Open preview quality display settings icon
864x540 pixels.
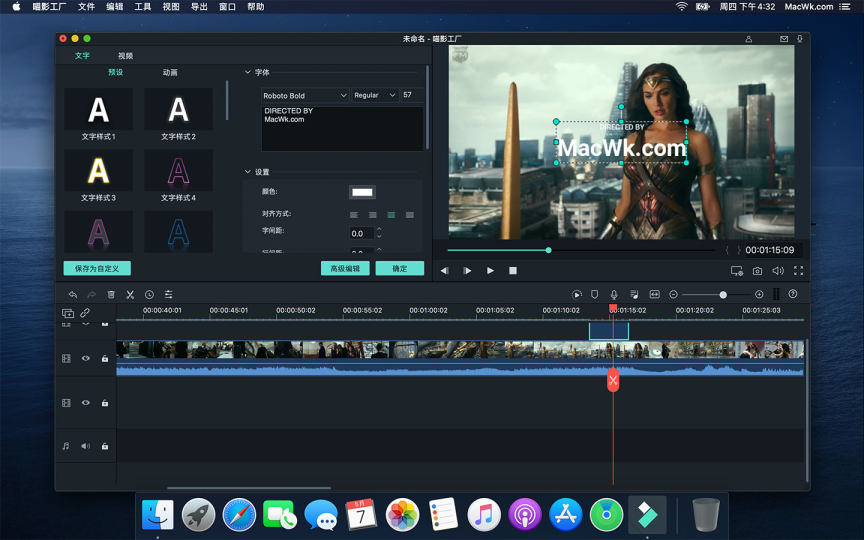coord(737,271)
